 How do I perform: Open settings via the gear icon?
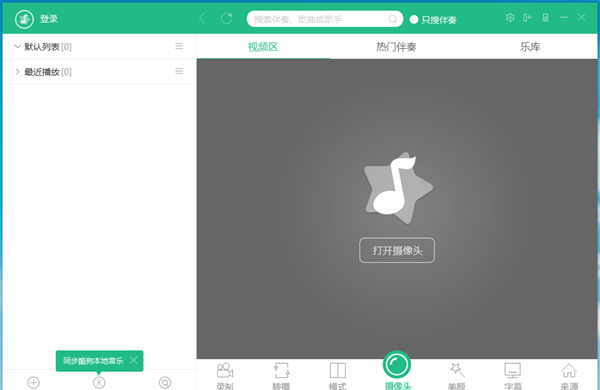(510, 18)
